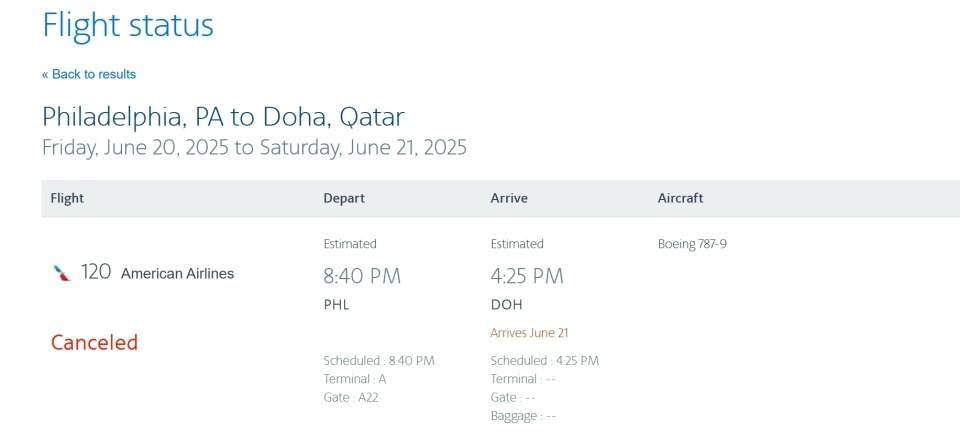Select the 4:25 PM estimated arrival time
The width and height of the screenshot is (960, 433).
point(527,276)
